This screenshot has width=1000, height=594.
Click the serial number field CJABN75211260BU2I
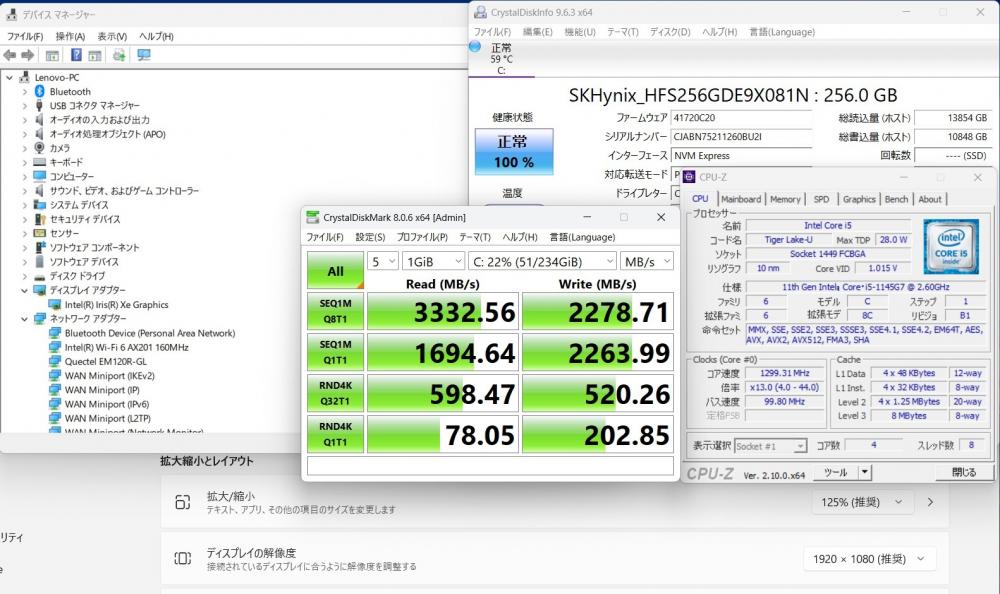[x=741, y=137]
